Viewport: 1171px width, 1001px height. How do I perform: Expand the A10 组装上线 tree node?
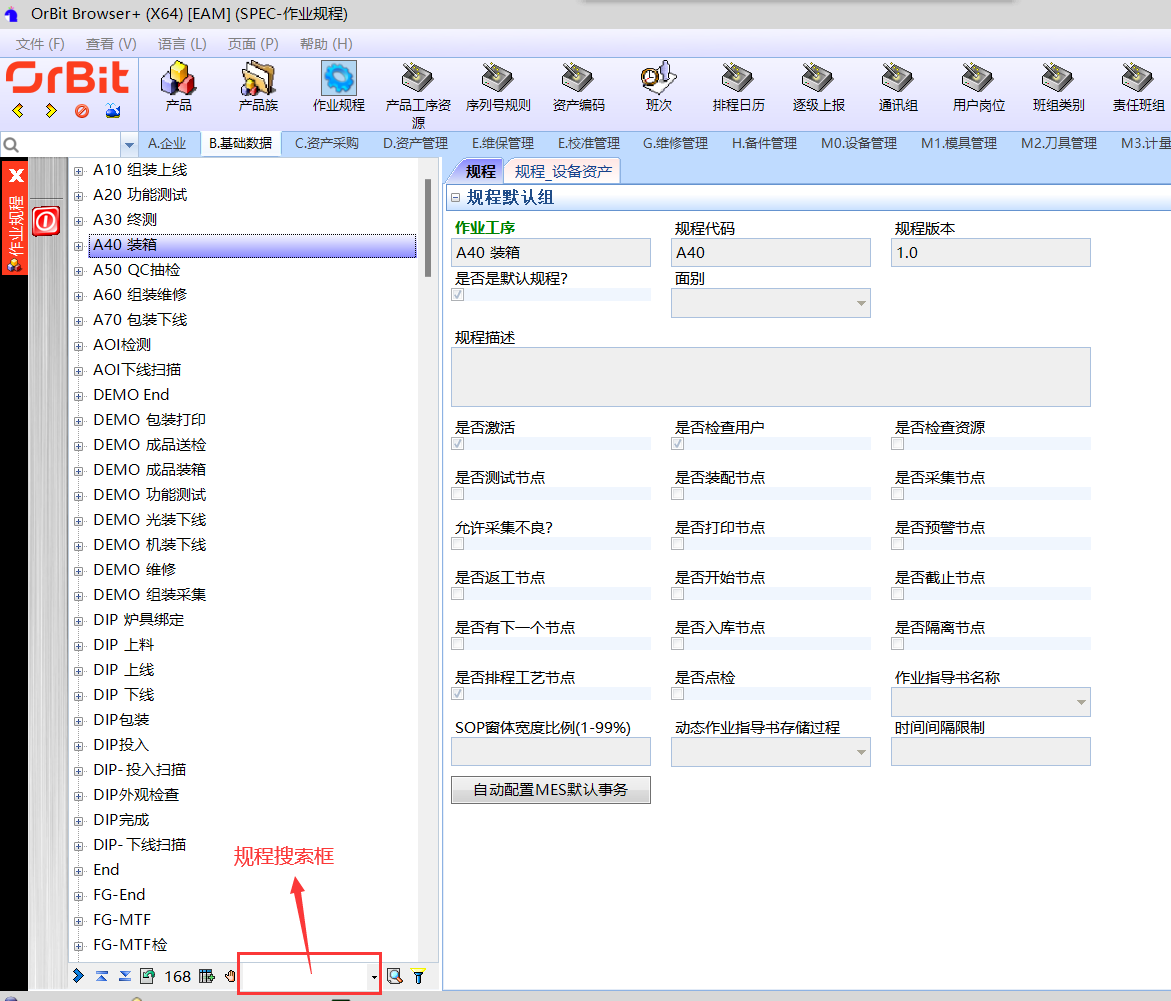click(x=78, y=171)
